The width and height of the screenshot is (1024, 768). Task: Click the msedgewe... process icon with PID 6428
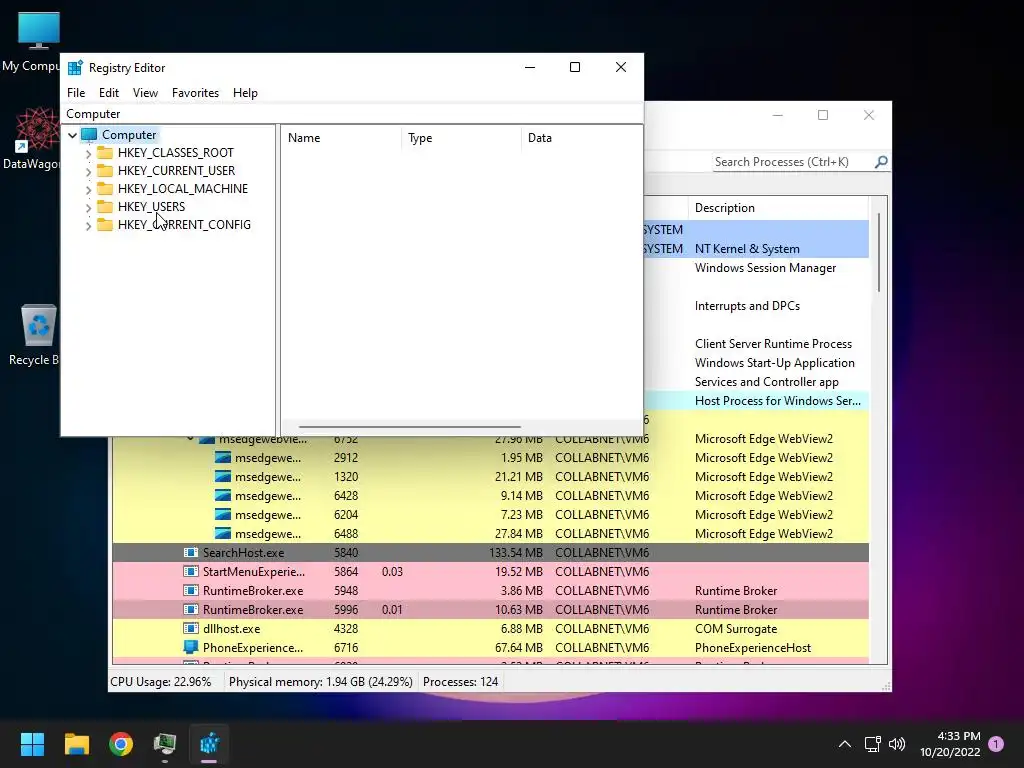[223, 496]
